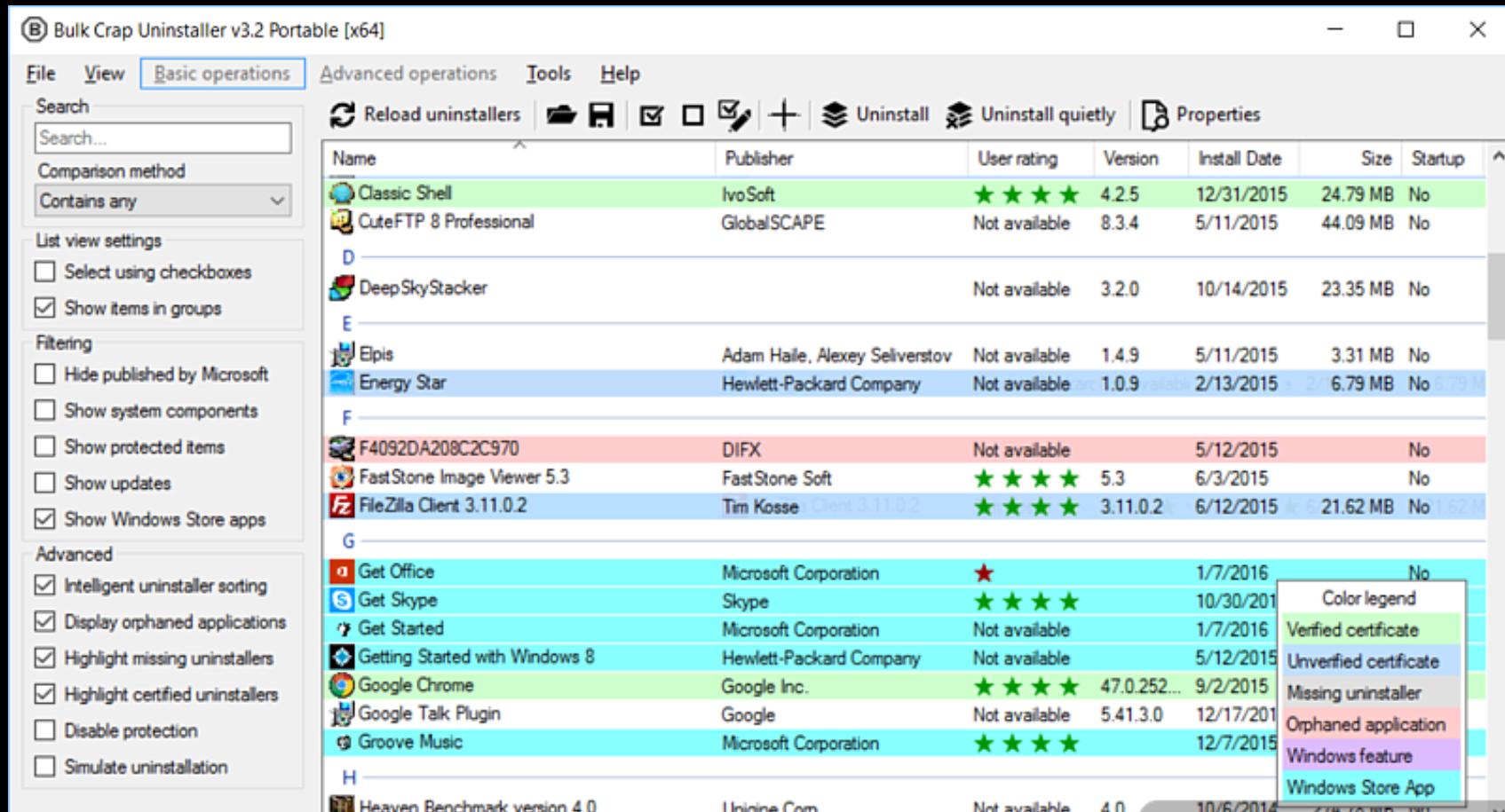Click the DeepSkyStacker app icon
Image resolution: width=1505 pixels, height=812 pixels.
(341, 288)
